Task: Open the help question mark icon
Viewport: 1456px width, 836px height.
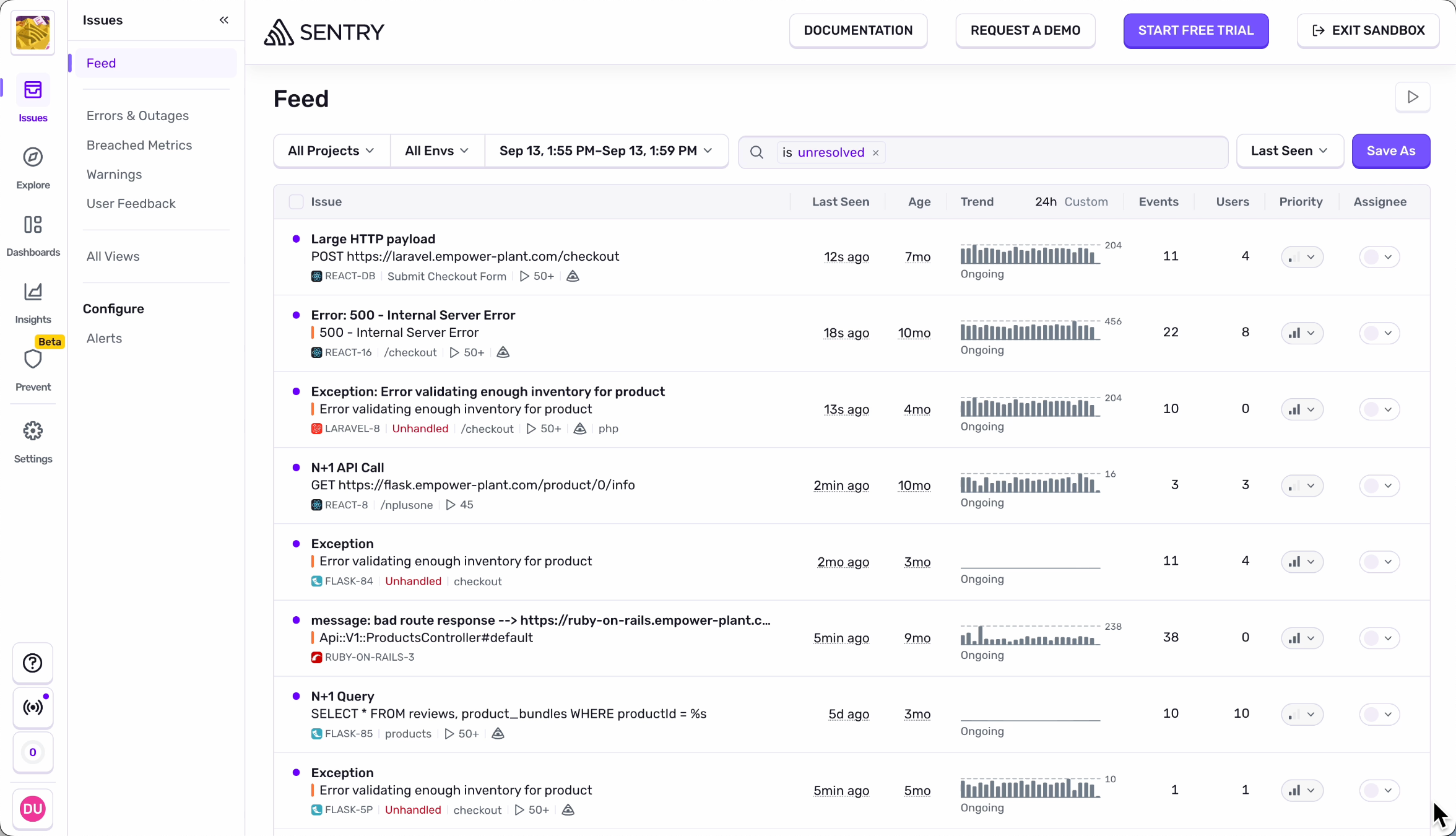Action: click(x=33, y=663)
